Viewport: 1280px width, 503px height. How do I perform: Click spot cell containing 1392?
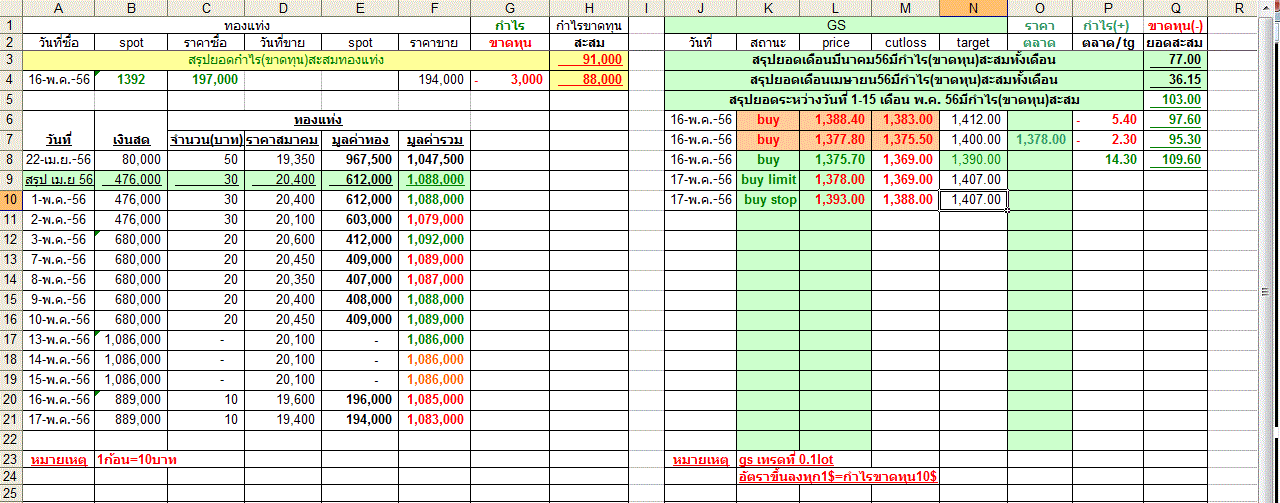[131, 80]
